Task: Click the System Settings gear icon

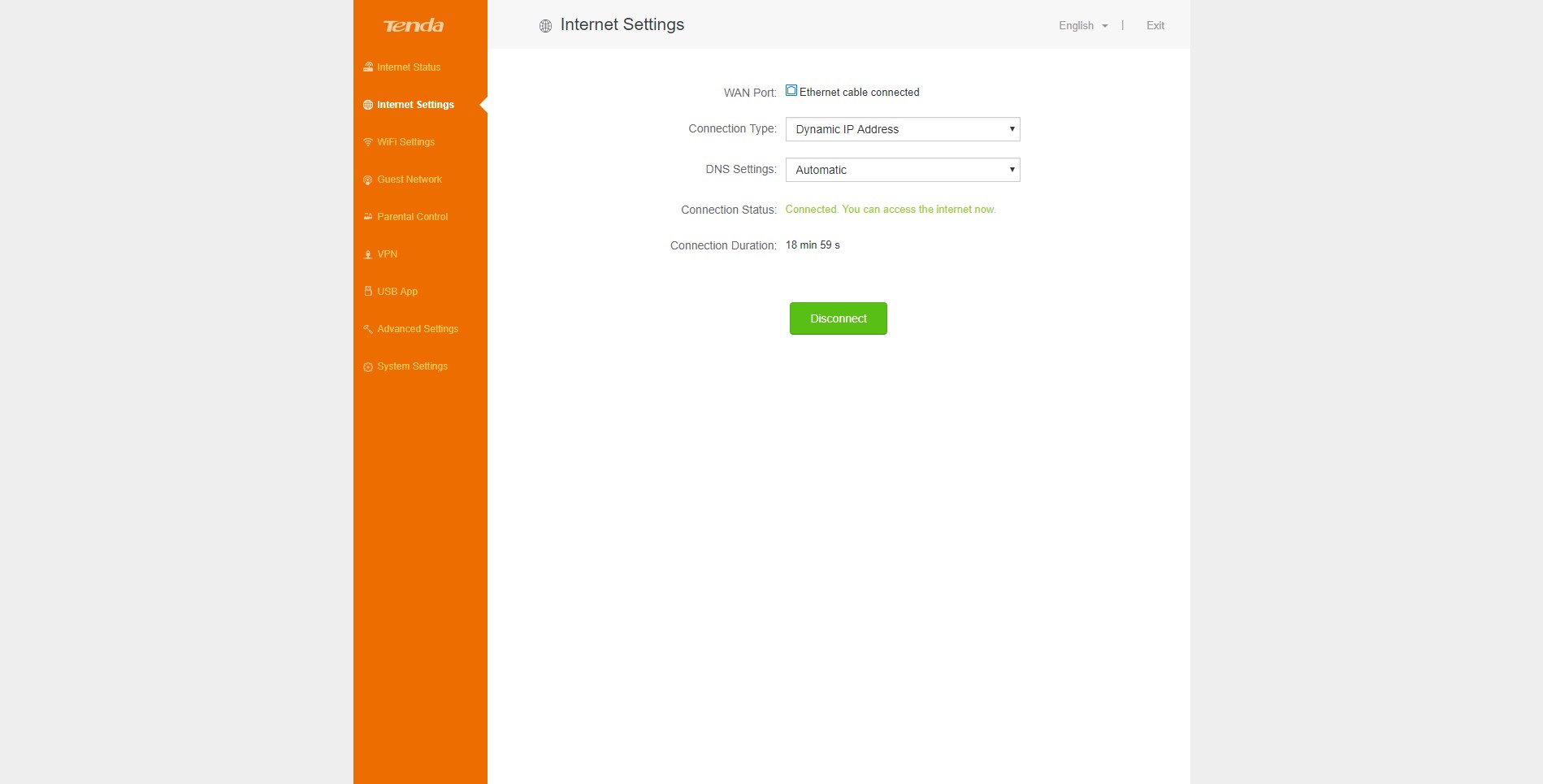Action: pyautogui.click(x=368, y=366)
